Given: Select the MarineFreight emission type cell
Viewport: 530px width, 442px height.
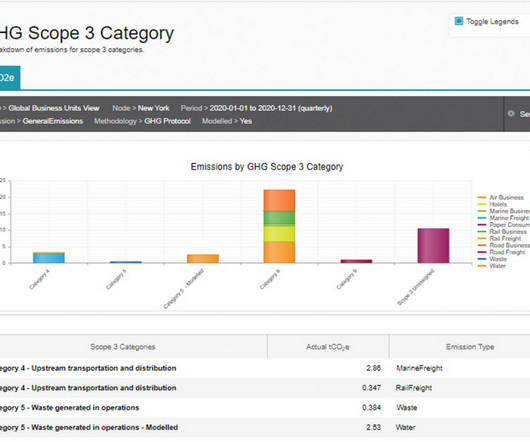Looking at the screenshot, I should pos(419,368).
